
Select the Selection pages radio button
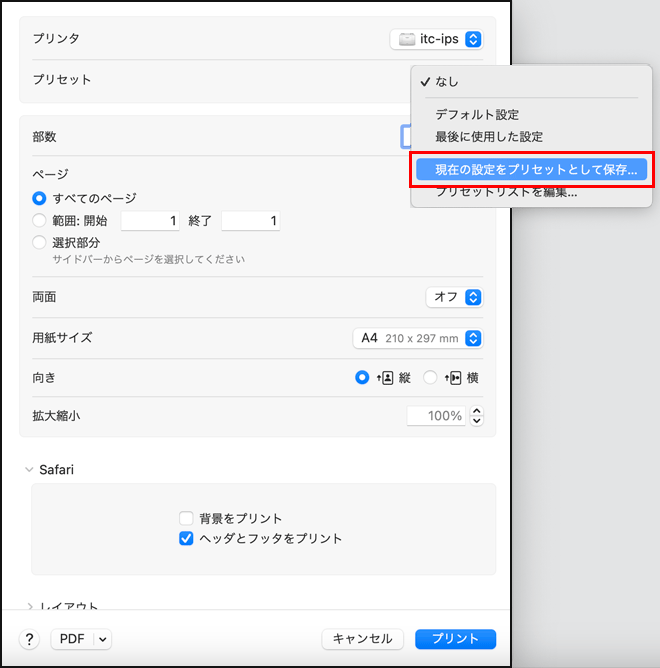[x=40, y=242]
